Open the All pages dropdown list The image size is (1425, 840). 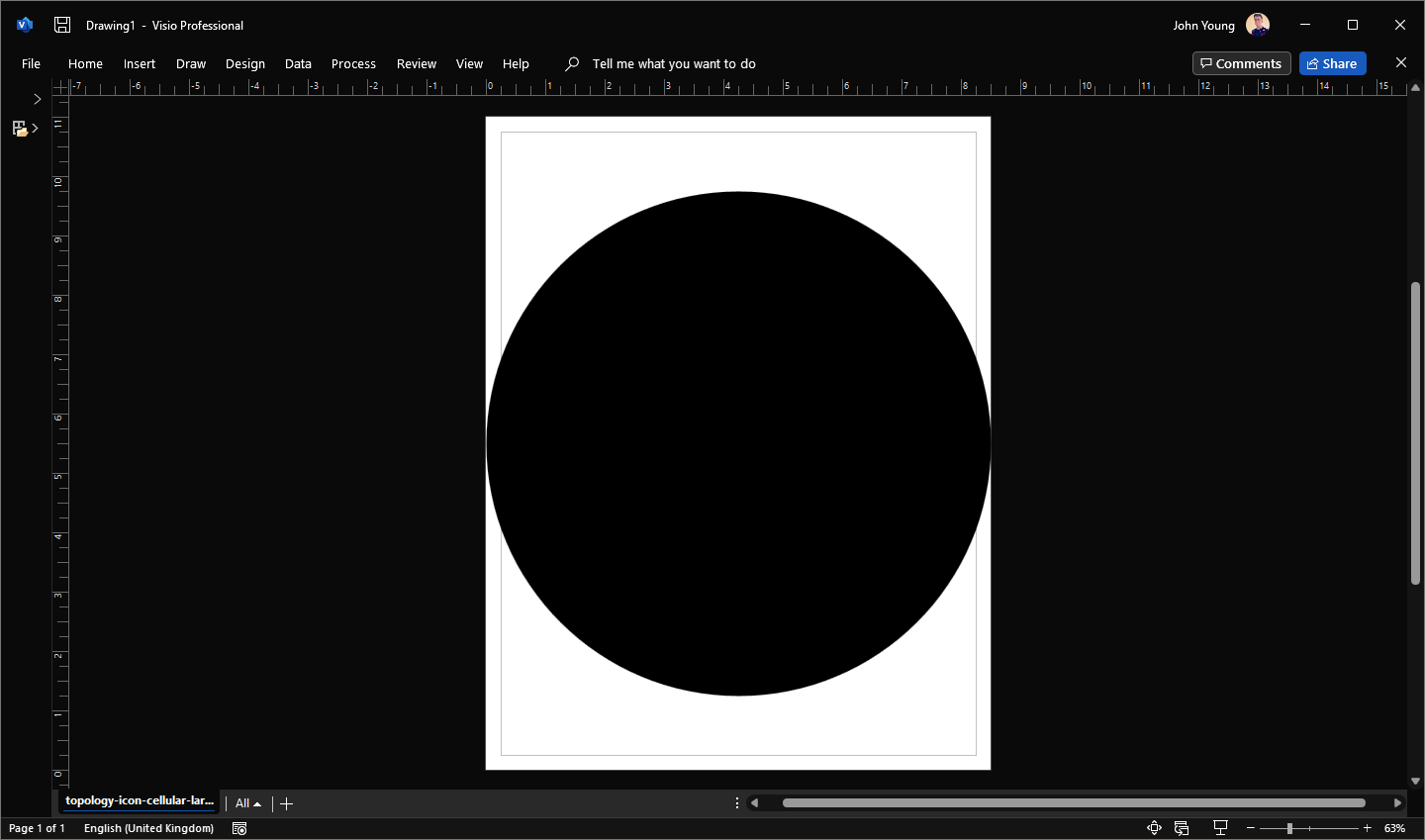(x=247, y=803)
